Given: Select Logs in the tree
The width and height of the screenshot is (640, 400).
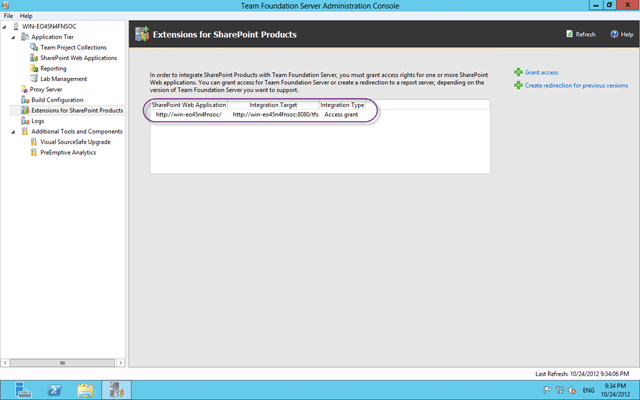Looking at the screenshot, I should (38, 121).
